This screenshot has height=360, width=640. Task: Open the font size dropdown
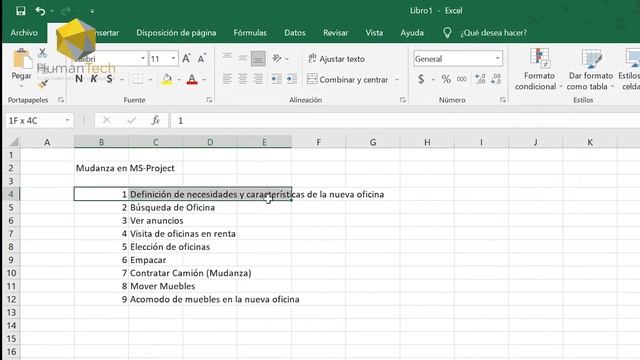click(173, 59)
